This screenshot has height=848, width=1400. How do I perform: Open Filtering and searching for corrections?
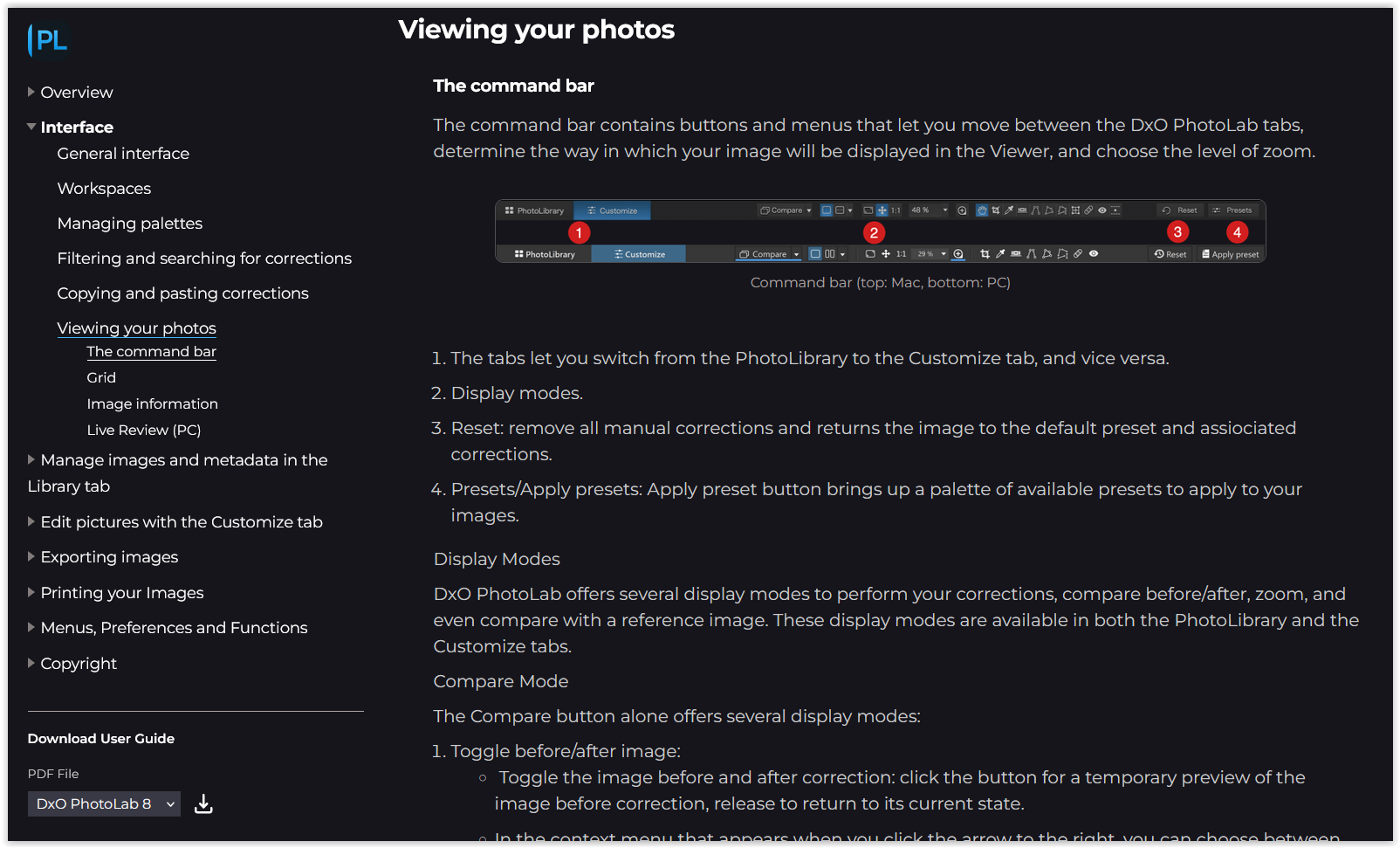click(x=204, y=259)
